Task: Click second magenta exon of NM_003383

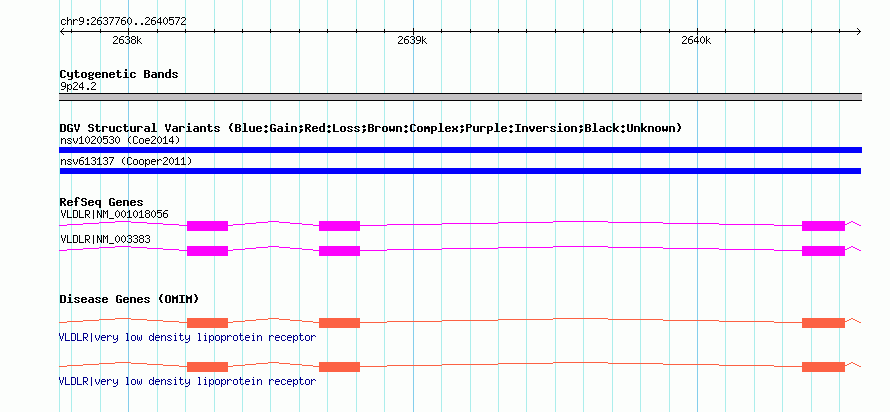Action: pos(339,251)
